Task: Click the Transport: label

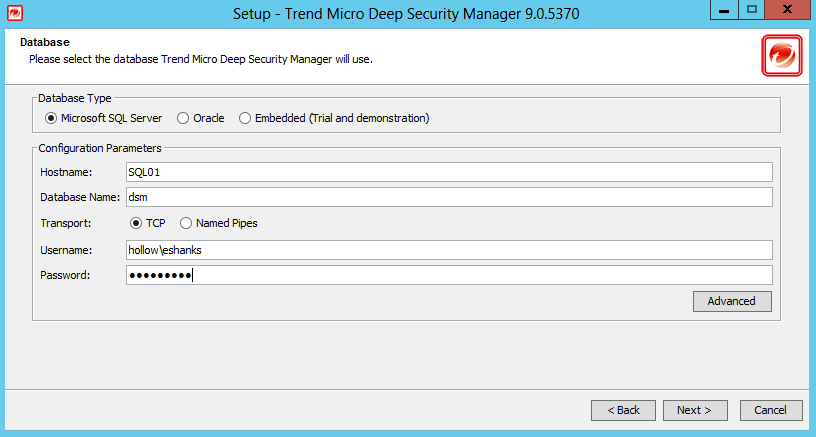Action: tap(66, 223)
